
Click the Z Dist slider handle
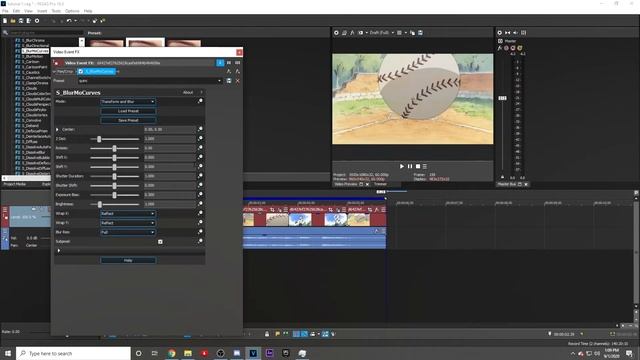coord(99,139)
